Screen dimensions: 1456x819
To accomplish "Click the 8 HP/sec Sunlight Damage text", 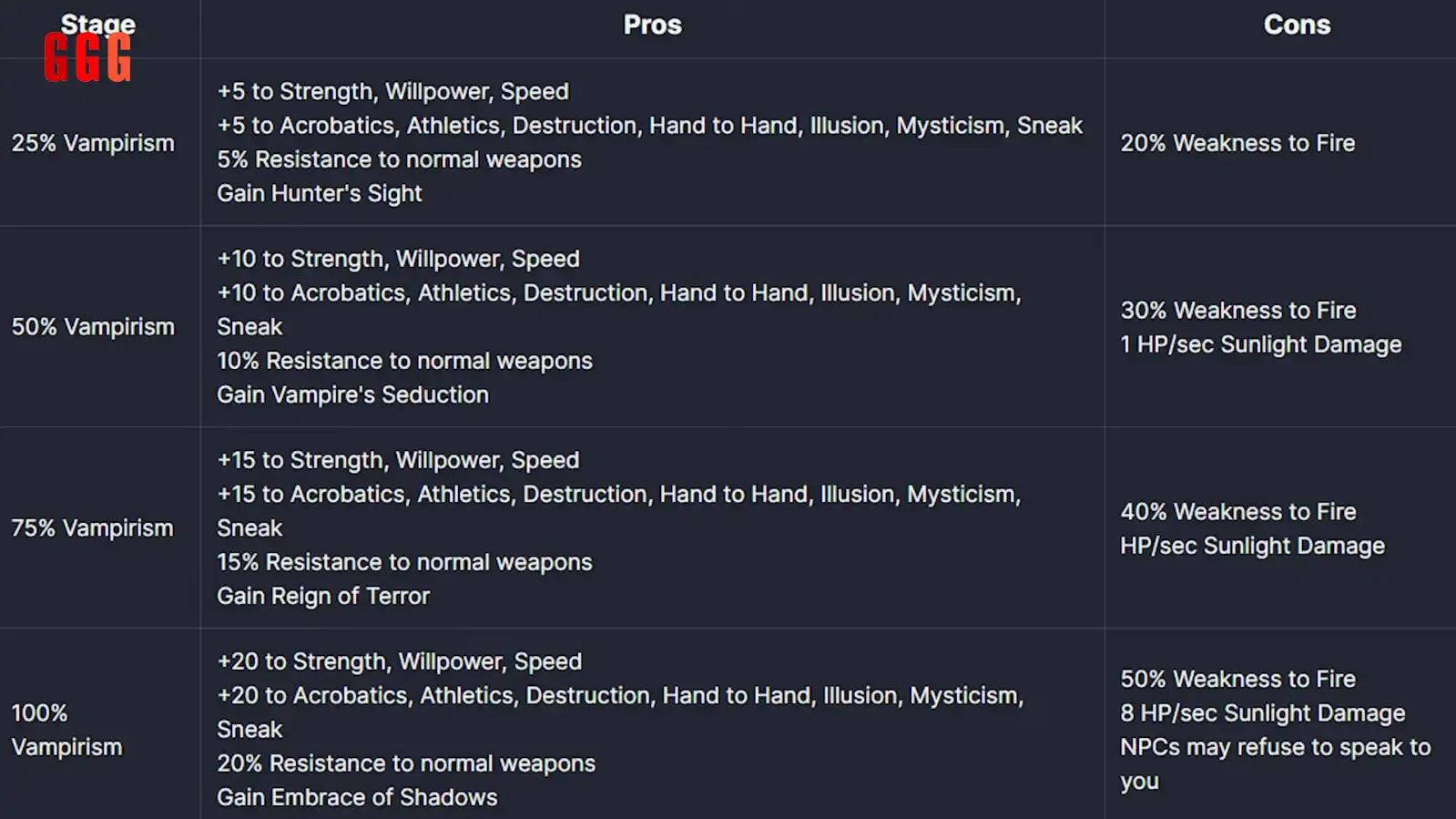I will pos(1263,713).
